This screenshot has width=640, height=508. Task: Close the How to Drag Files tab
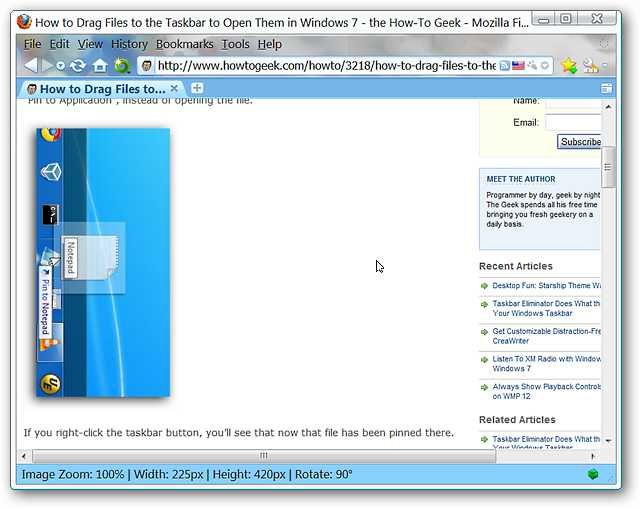pos(174,88)
